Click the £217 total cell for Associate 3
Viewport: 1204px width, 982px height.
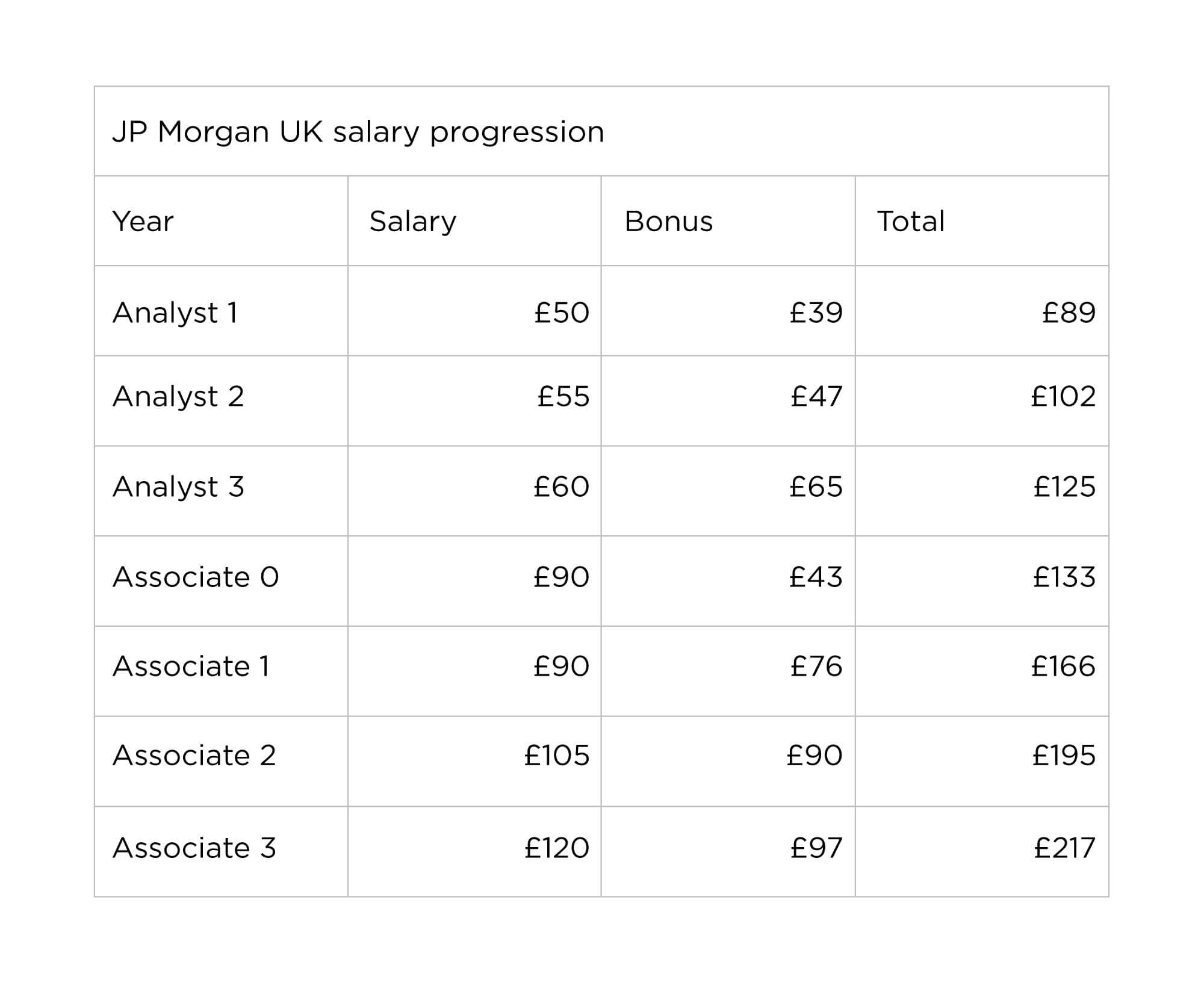coord(1064,848)
